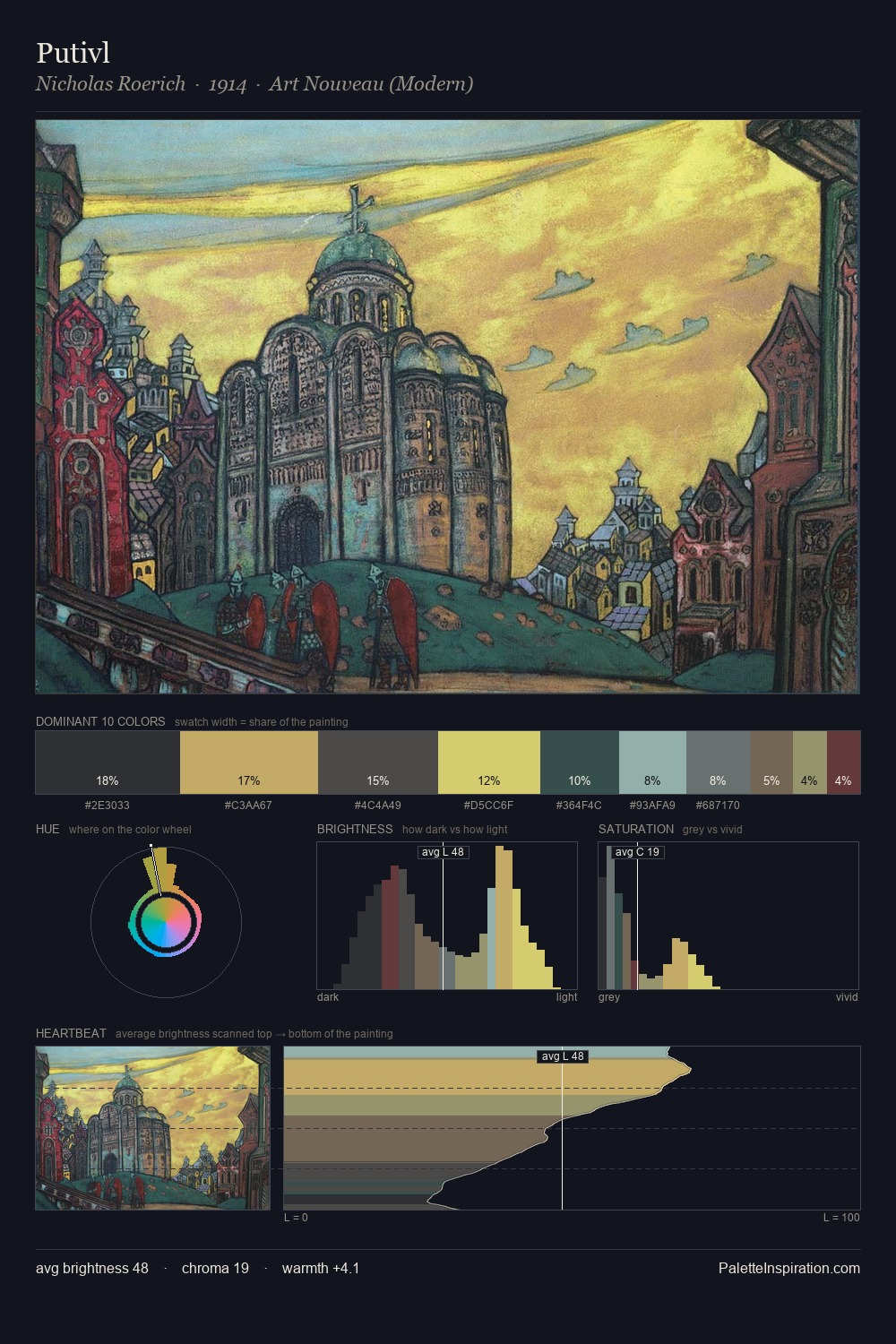
Task: Choose the 12% yellow swatch #D5CC6F
Action: [x=489, y=762]
